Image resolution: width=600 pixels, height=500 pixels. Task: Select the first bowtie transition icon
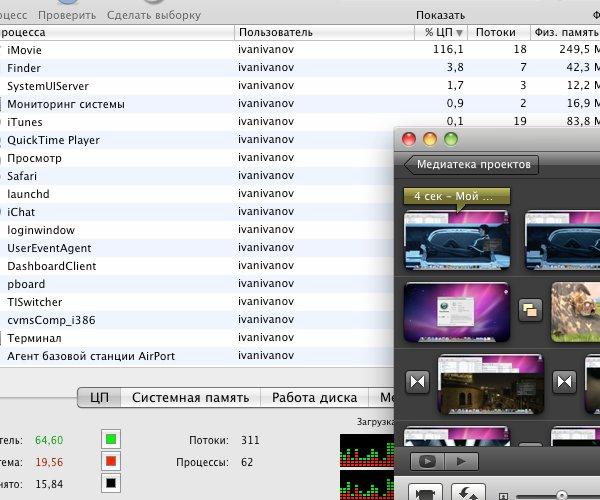417,382
